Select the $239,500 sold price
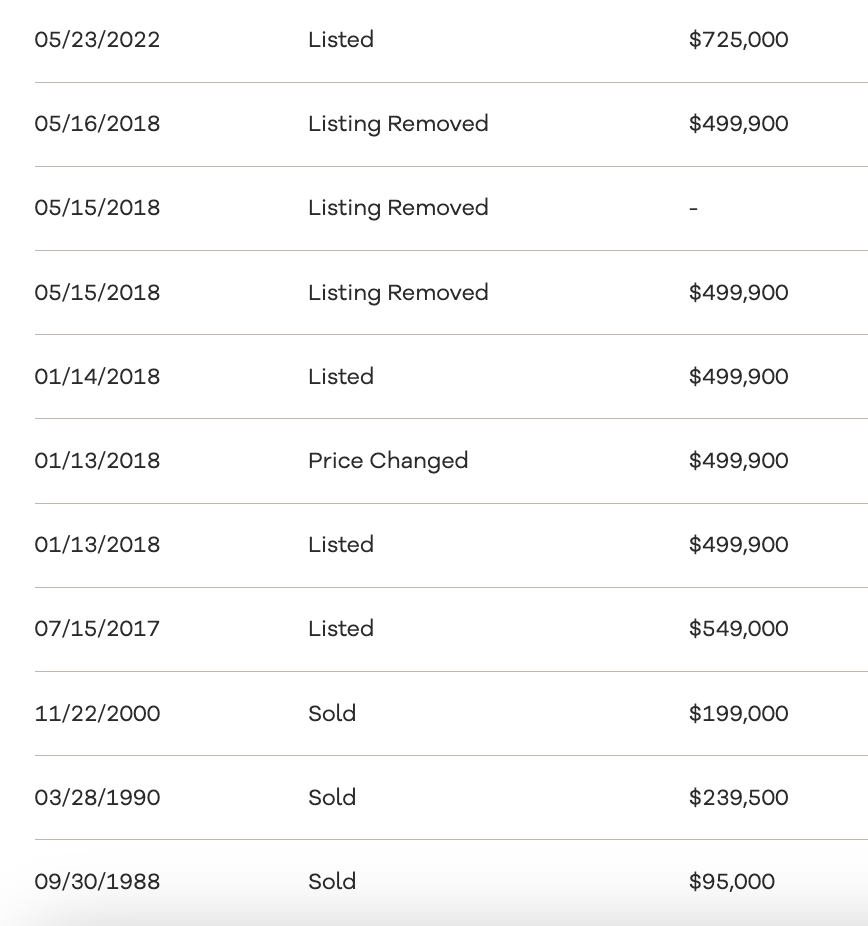The height and width of the screenshot is (926, 868). coord(738,798)
